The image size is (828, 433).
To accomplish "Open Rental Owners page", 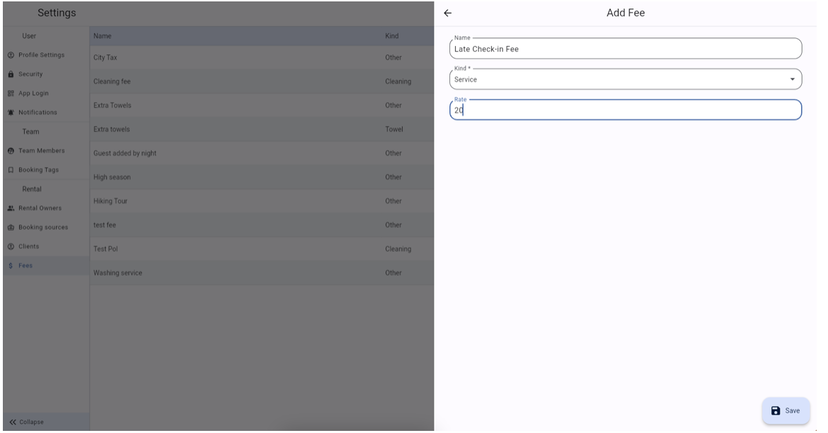I will [x=46, y=208].
